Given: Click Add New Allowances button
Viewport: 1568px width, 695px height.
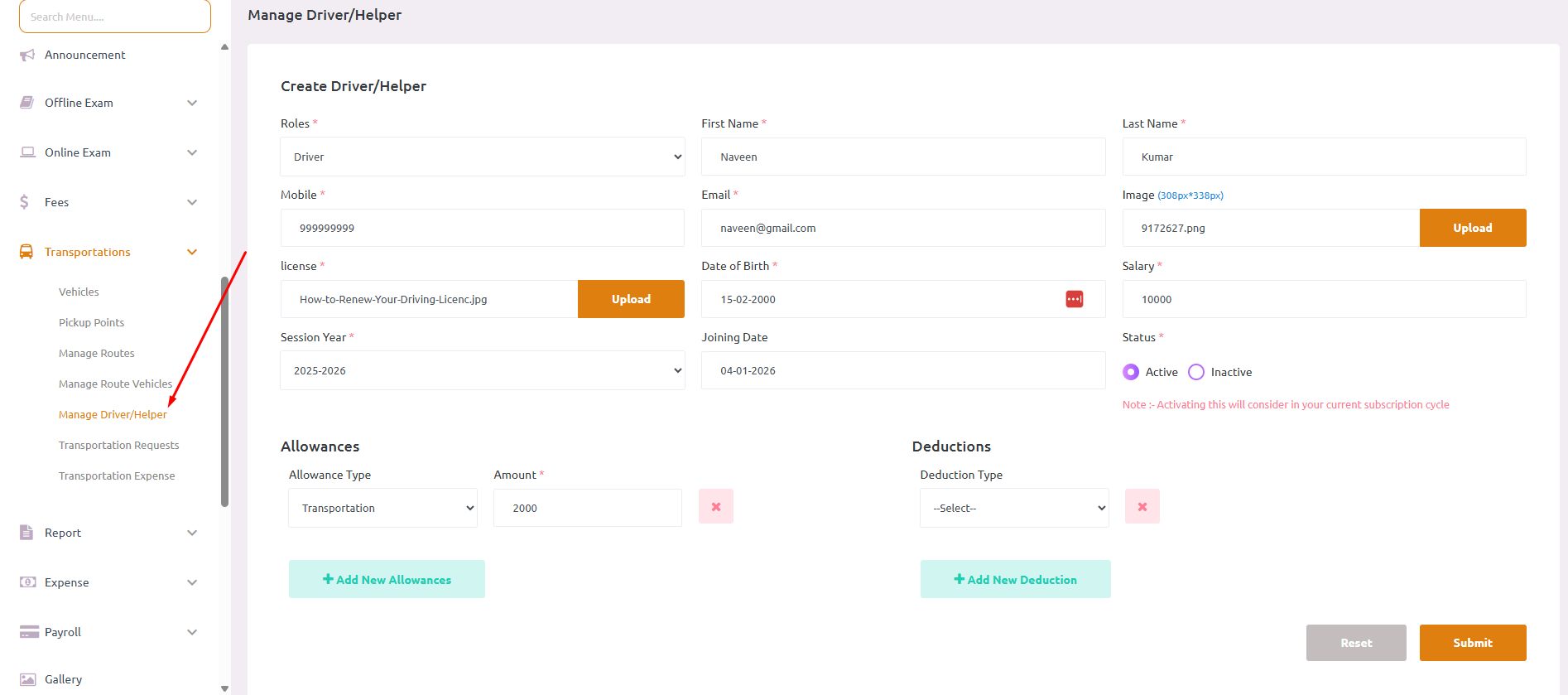Looking at the screenshot, I should pyautogui.click(x=387, y=580).
